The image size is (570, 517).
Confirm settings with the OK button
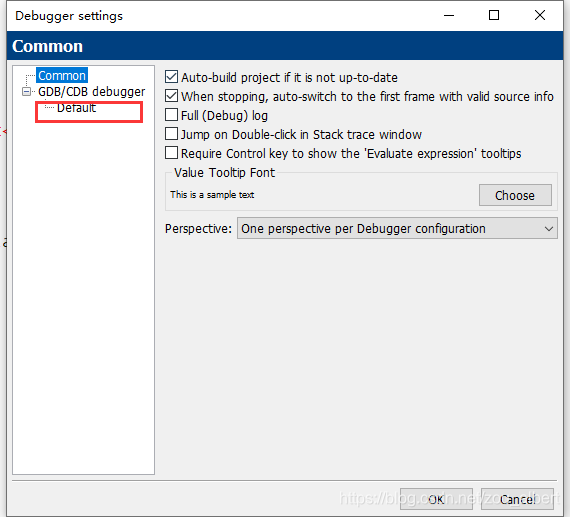pyautogui.click(x=436, y=499)
